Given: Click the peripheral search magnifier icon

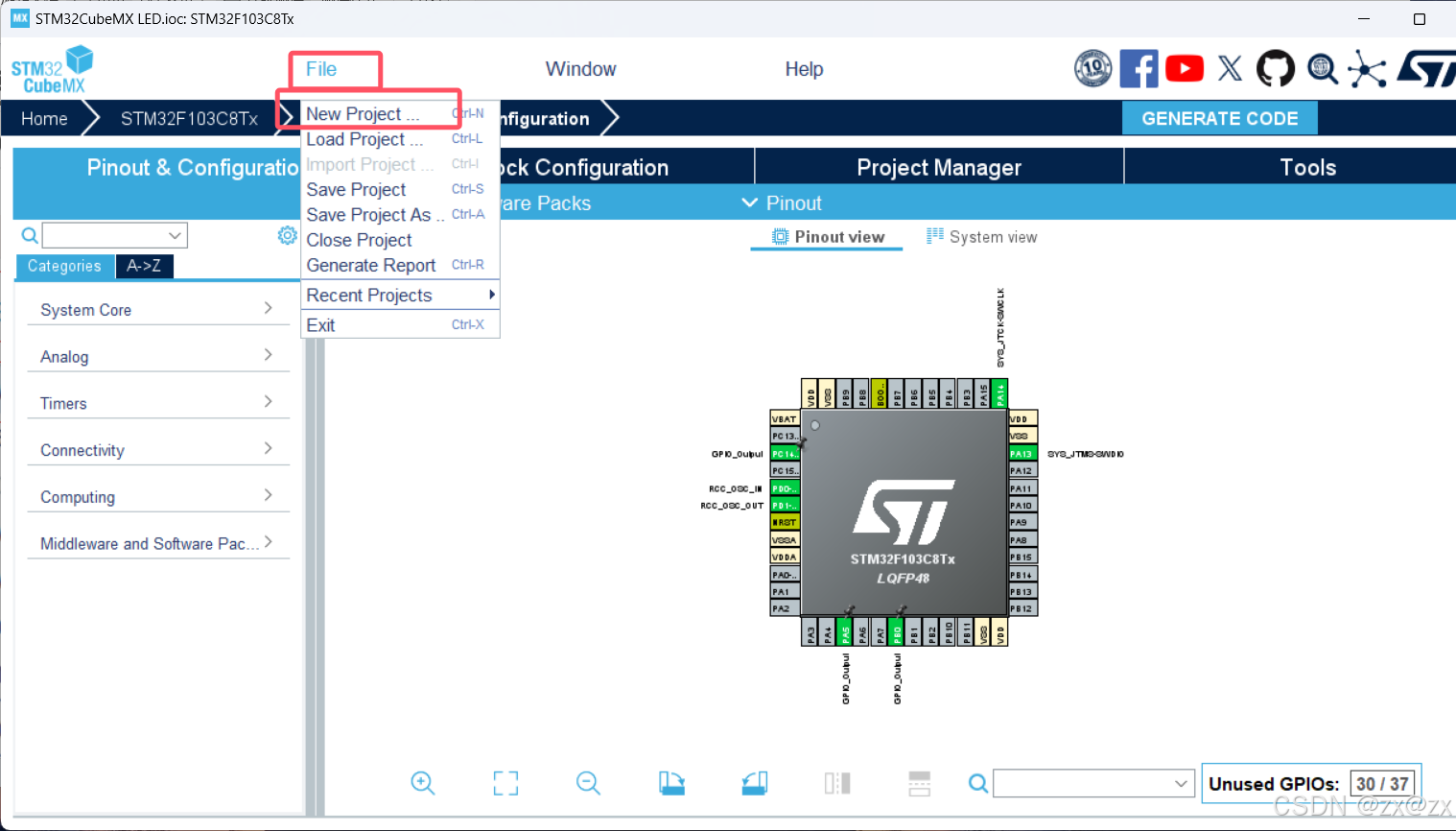Looking at the screenshot, I should coord(30,235).
